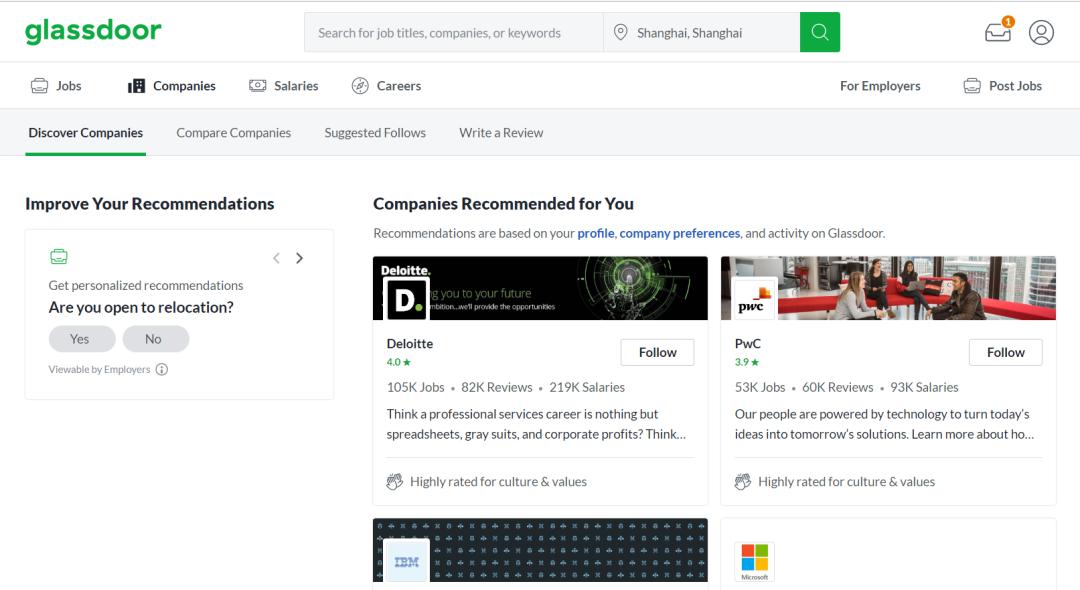Open the user profile avatar icon
The height and width of the screenshot is (590, 1080).
(x=1041, y=32)
